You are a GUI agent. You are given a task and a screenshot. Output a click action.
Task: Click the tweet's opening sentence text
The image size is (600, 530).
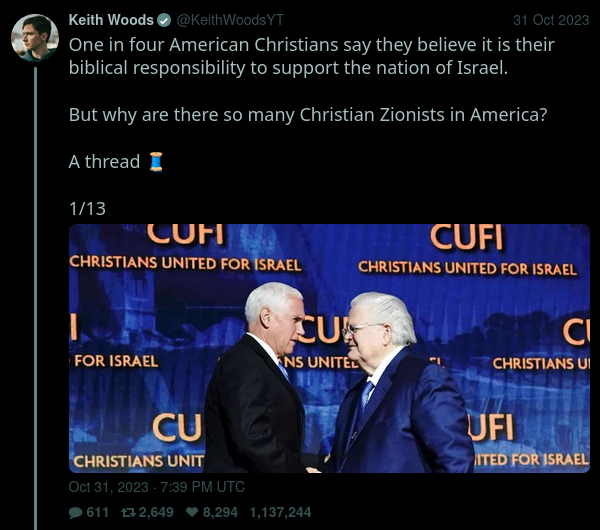click(x=311, y=56)
